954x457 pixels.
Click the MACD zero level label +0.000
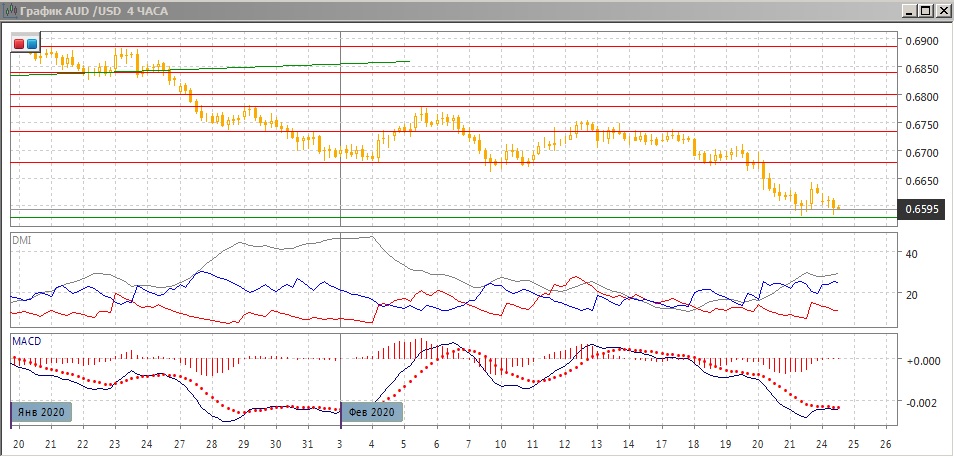pyautogui.click(x=921, y=360)
